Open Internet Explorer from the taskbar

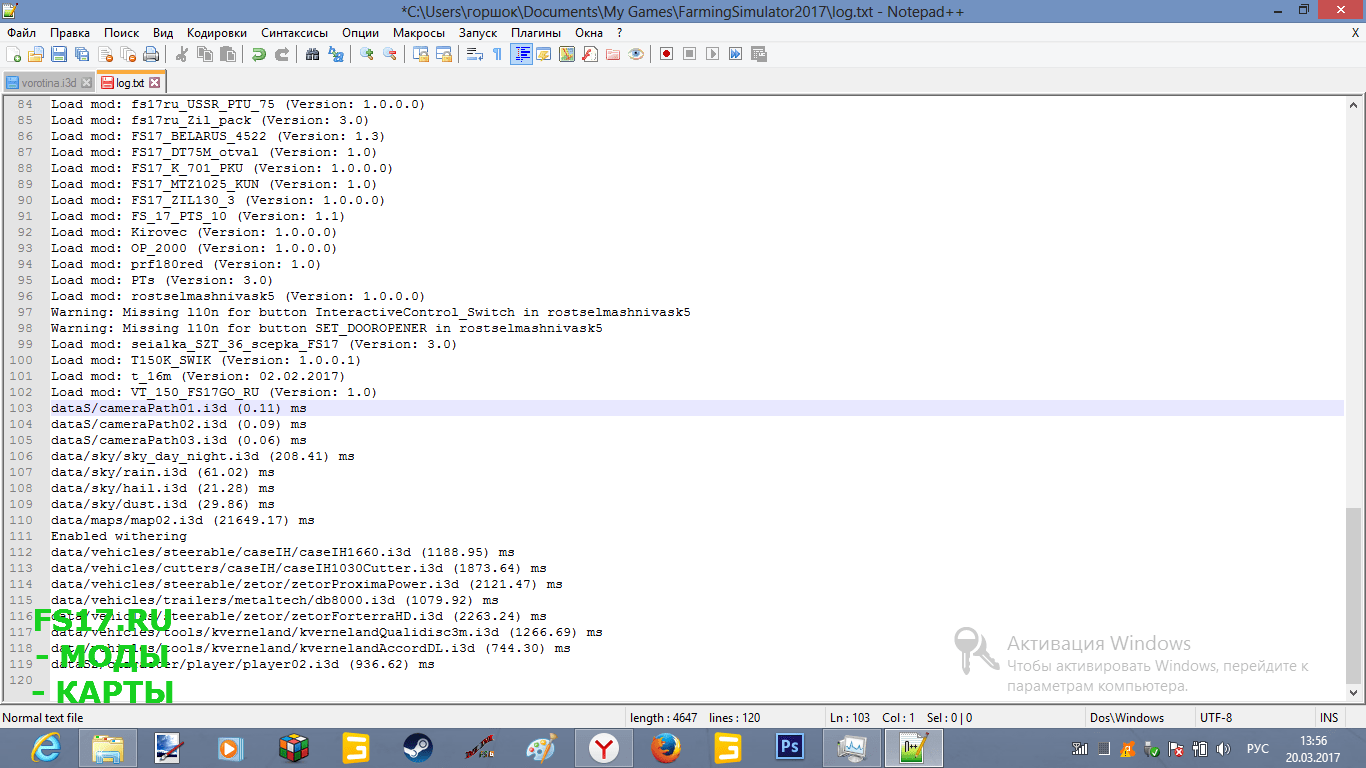click(x=46, y=747)
